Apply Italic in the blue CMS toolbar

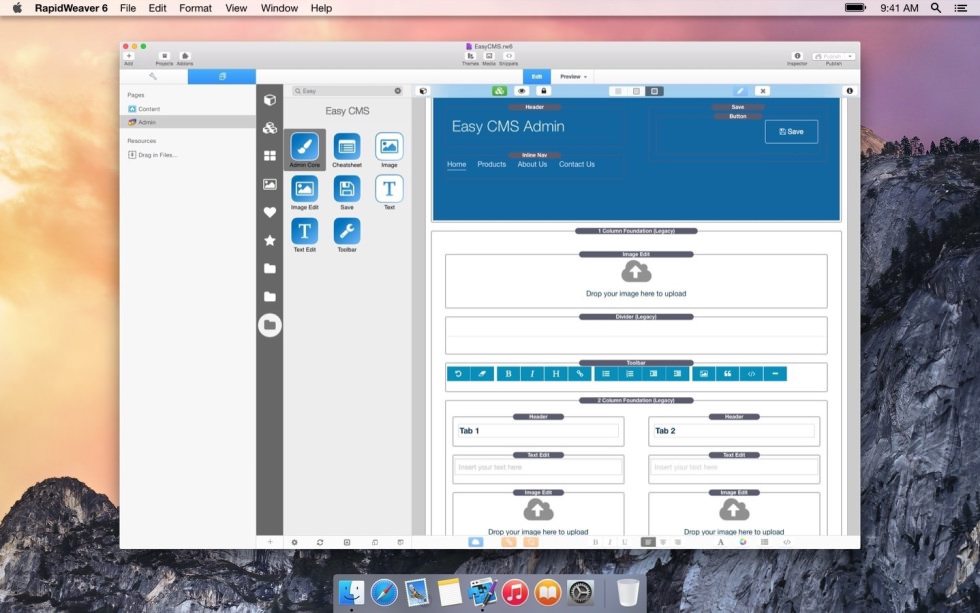pyautogui.click(x=532, y=374)
